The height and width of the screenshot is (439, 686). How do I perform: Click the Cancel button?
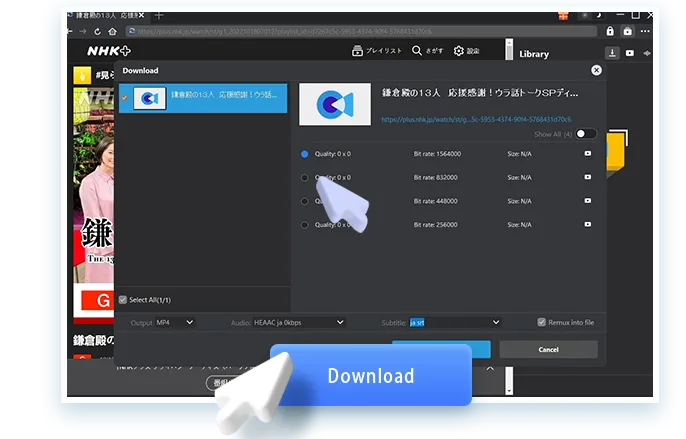click(x=548, y=349)
